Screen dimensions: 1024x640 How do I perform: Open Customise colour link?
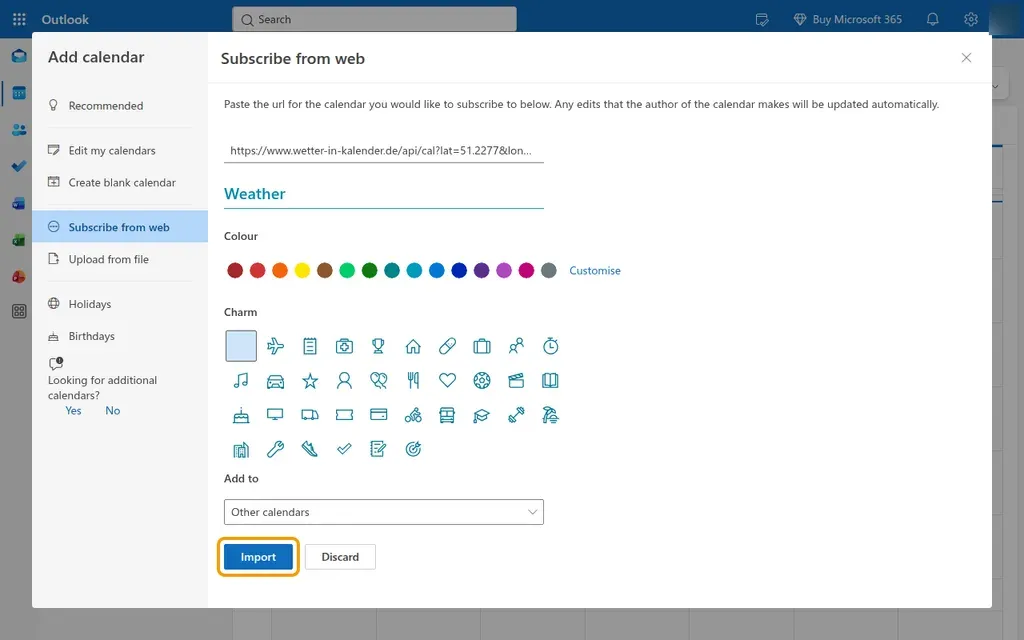[594, 270]
